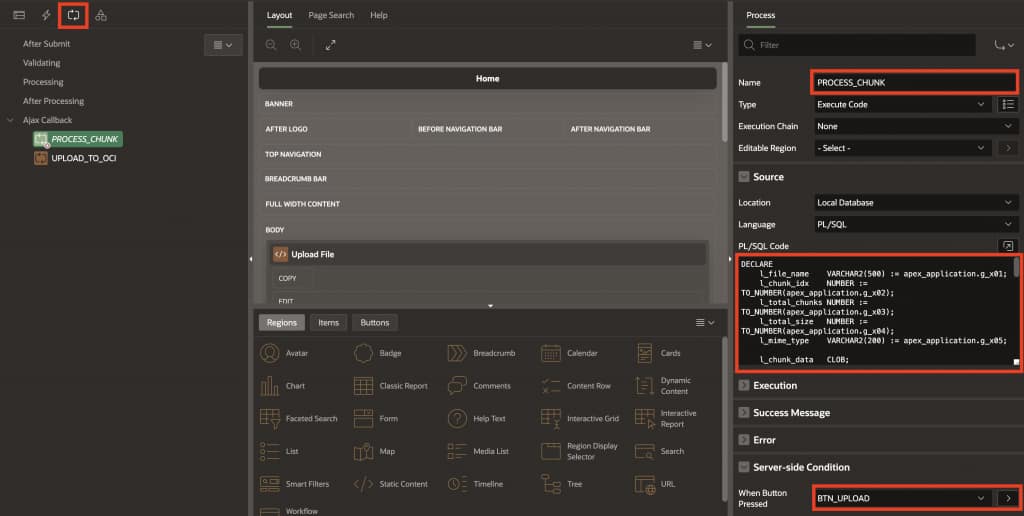Open the Shared Components tab icon
The width and height of the screenshot is (1024, 516).
[x=101, y=15]
